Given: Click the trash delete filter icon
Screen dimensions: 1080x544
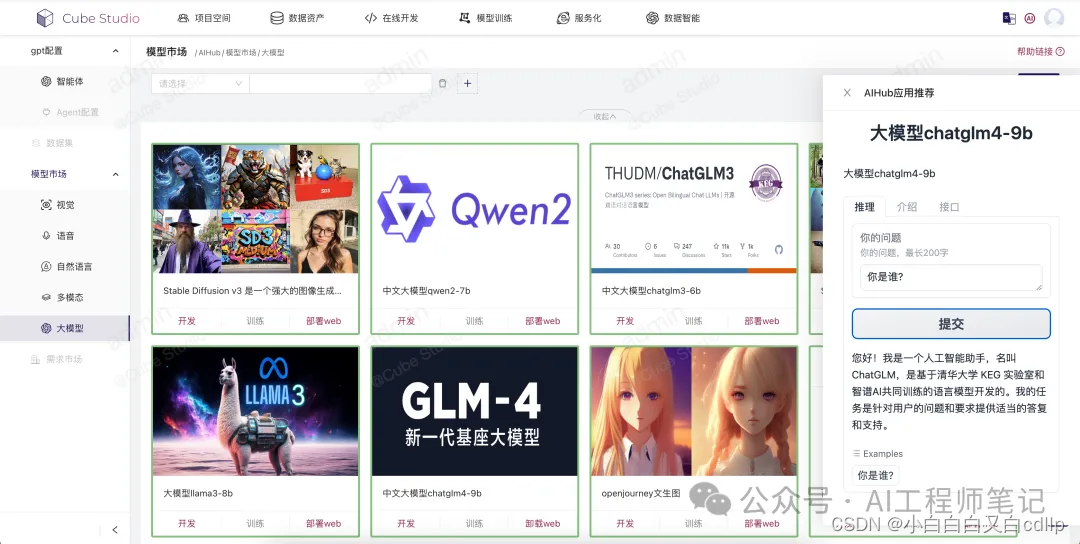Looking at the screenshot, I should click(x=442, y=83).
